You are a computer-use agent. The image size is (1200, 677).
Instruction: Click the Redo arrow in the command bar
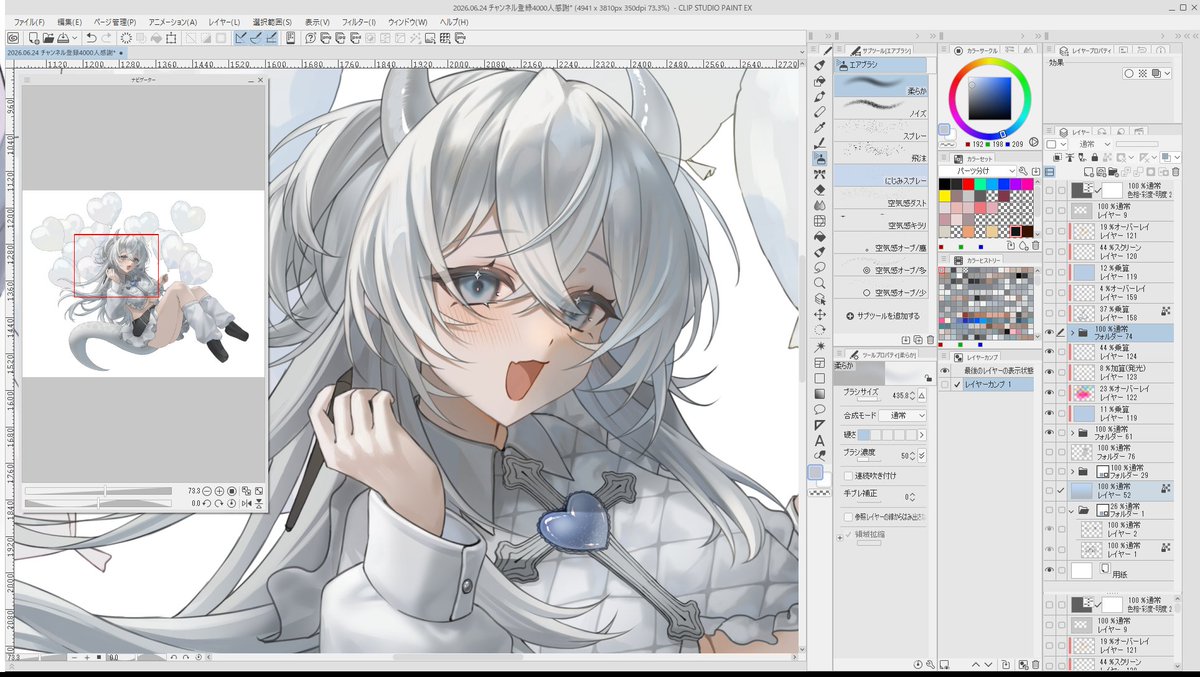click(107, 38)
